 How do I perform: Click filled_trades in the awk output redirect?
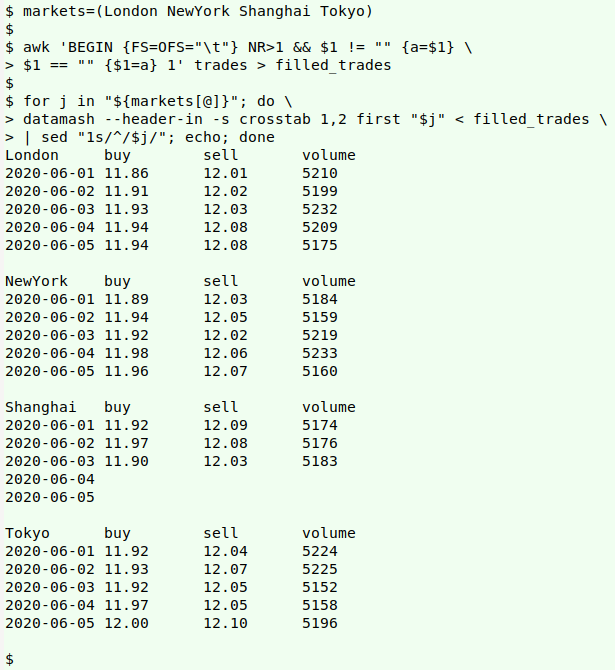coord(333,65)
